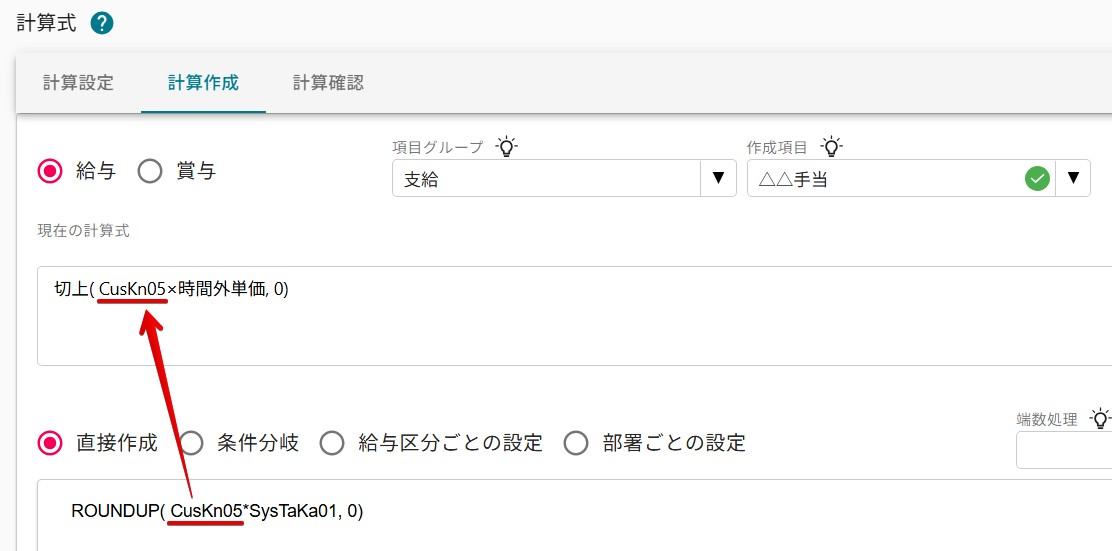1112x551 pixels.
Task: Expand the 作成項目 dropdown arrow
Action: coord(1073,178)
